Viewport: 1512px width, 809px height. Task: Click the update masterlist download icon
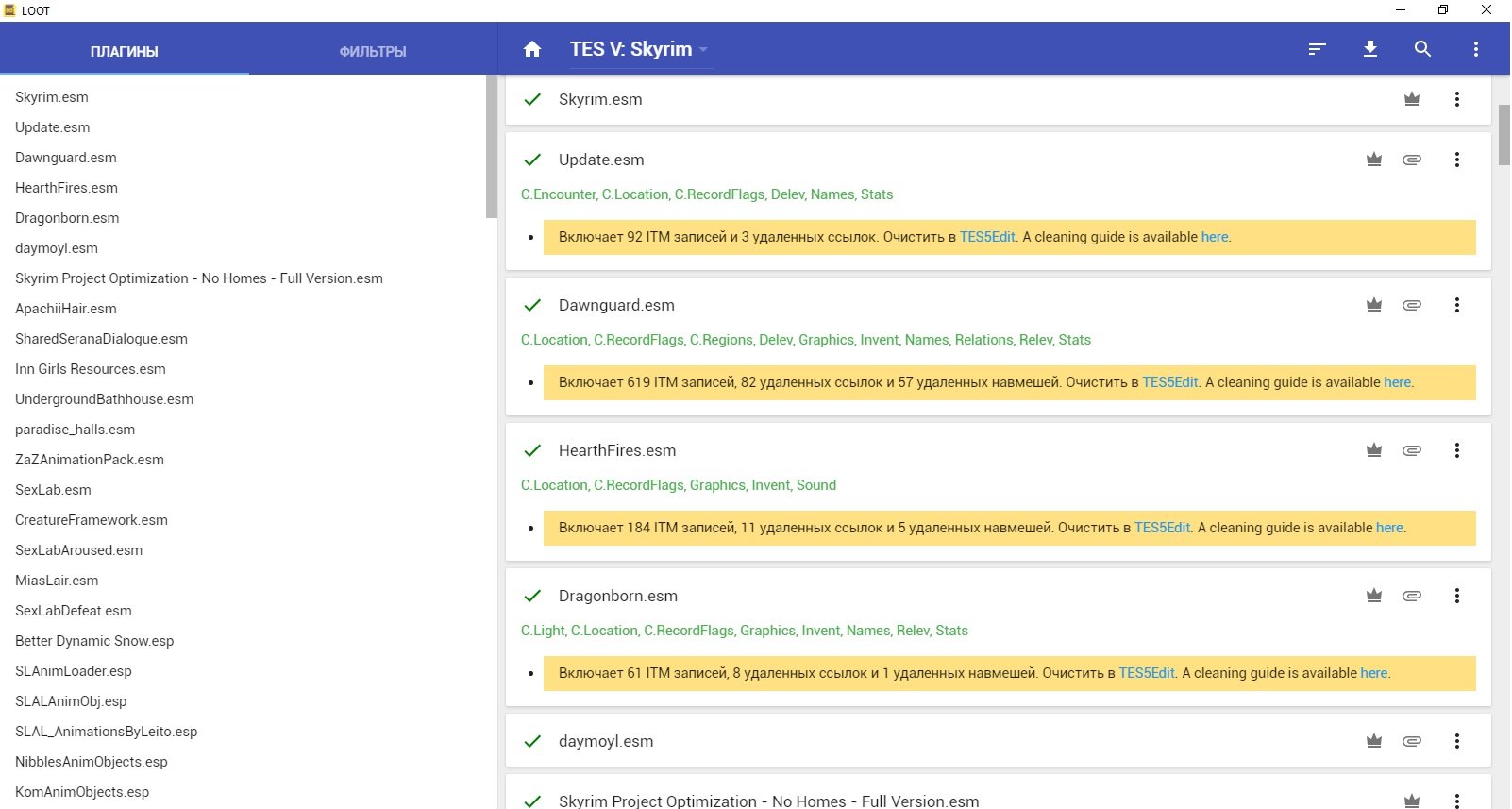tap(1370, 49)
